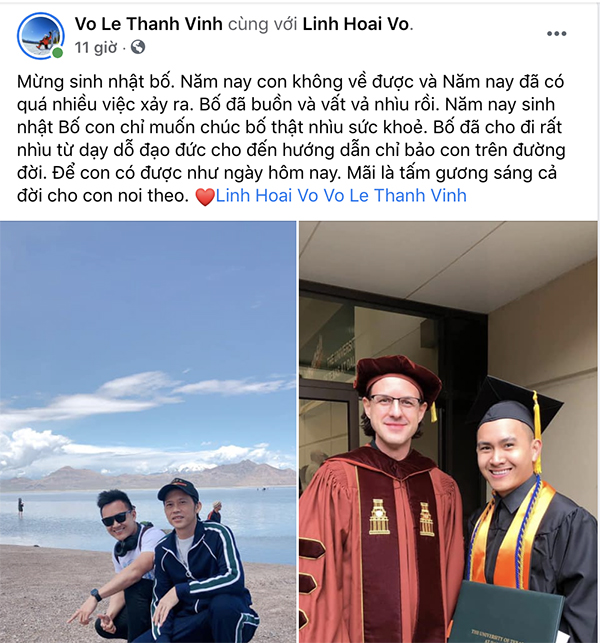This screenshot has height=643, width=600.
Task: Open the blue "Linh Hoai Vo" tag in post text
Action: click(x=267, y=196)
